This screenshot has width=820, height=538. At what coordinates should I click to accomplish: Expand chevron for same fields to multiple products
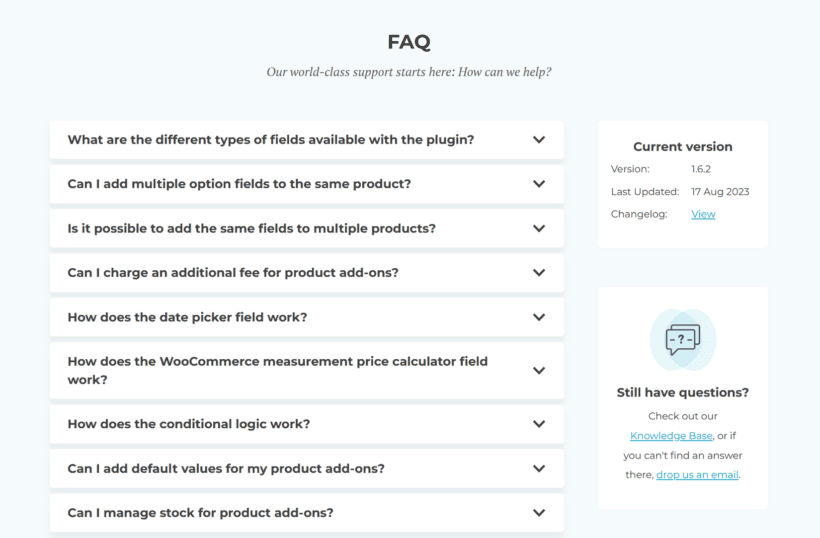[539, 228]
